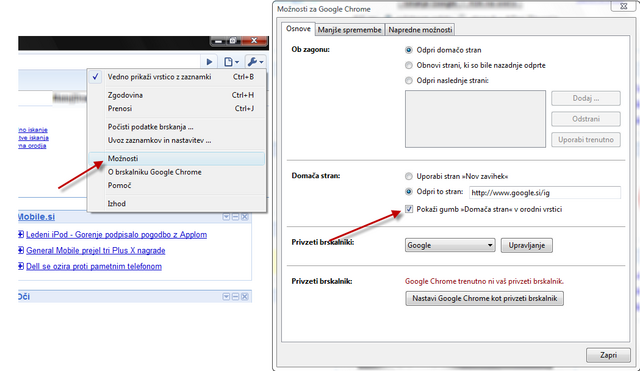640x371 pixels.
Task: Minimize the Mobile.si gadget
Action: [x=236, y=217]
